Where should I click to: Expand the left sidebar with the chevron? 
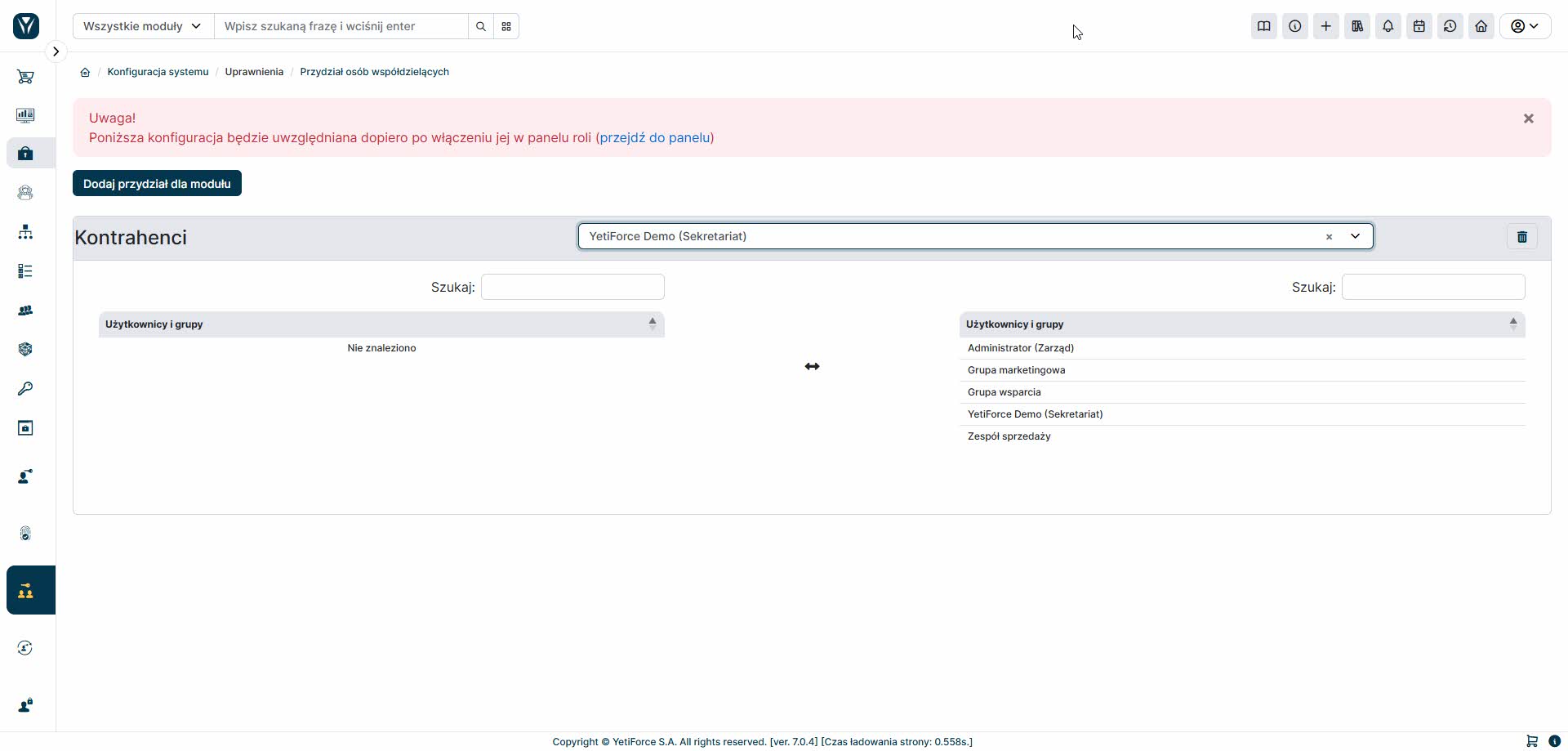(56, 51)
